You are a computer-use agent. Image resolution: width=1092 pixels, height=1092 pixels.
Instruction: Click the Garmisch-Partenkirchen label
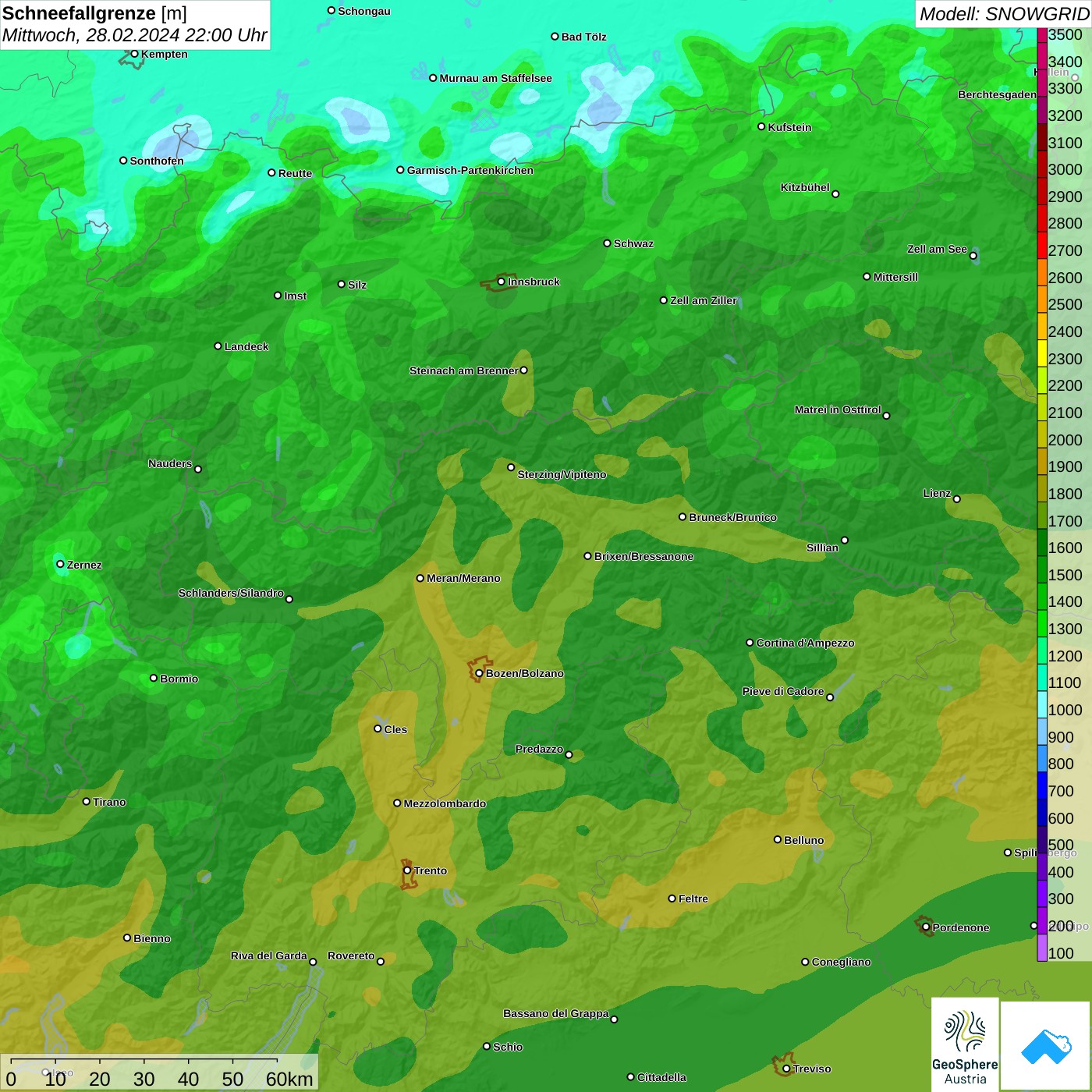[x=470, y=170]
